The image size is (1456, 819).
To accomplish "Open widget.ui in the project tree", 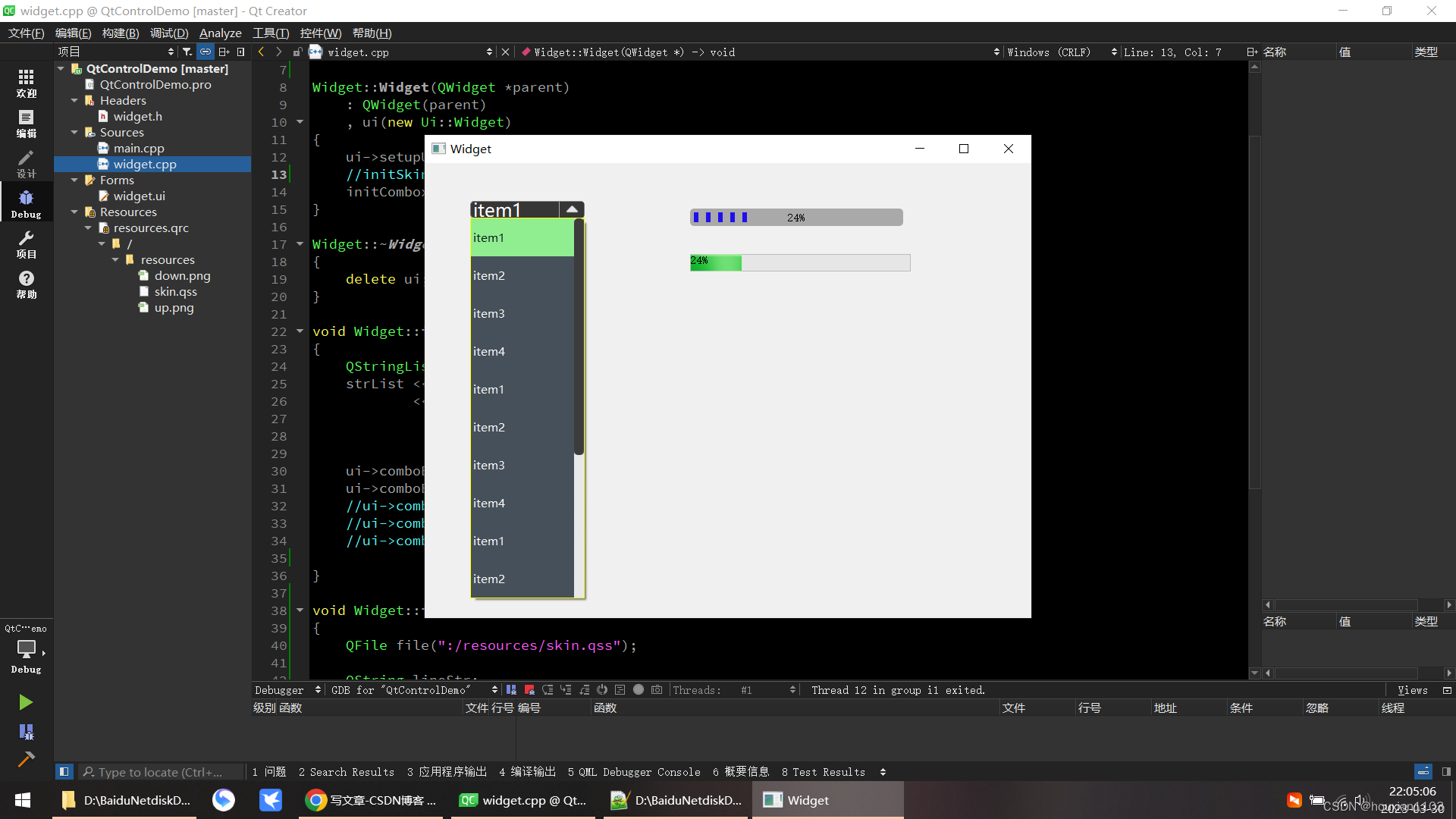I will (x=139, y=196).
